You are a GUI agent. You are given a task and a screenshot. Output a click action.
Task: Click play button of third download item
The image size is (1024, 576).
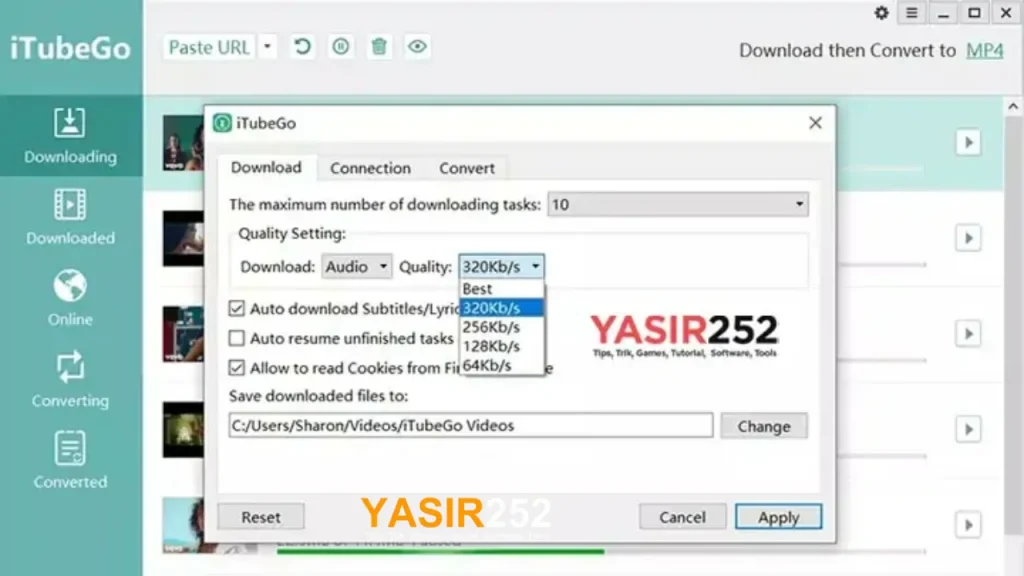point(968,334)
